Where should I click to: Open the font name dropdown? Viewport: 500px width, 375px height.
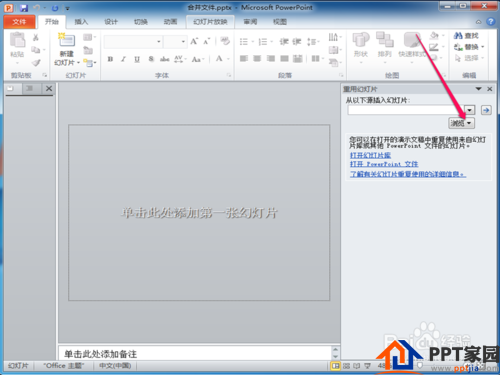click(159, 42)
